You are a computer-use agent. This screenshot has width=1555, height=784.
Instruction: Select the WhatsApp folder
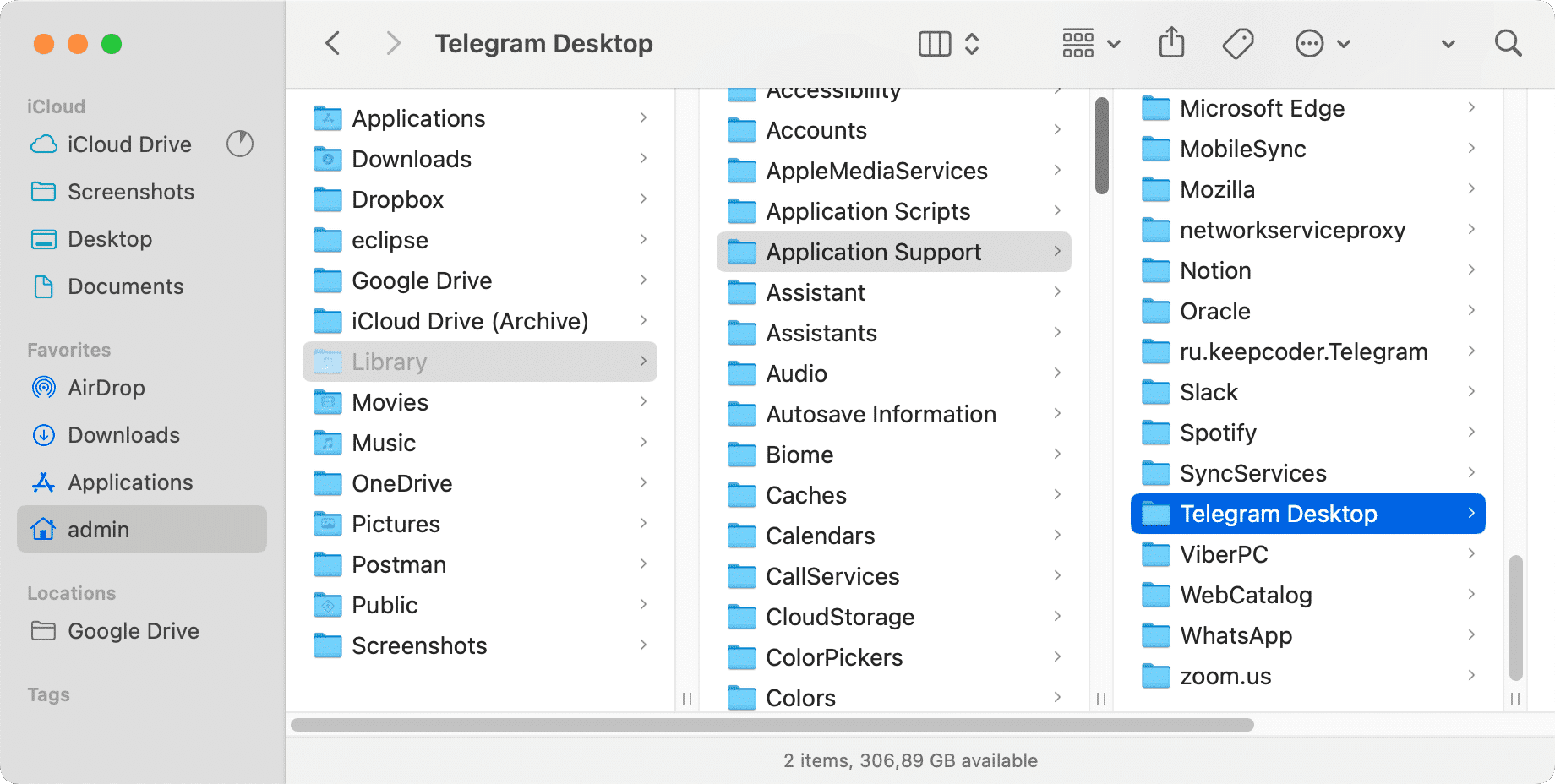1237,635
